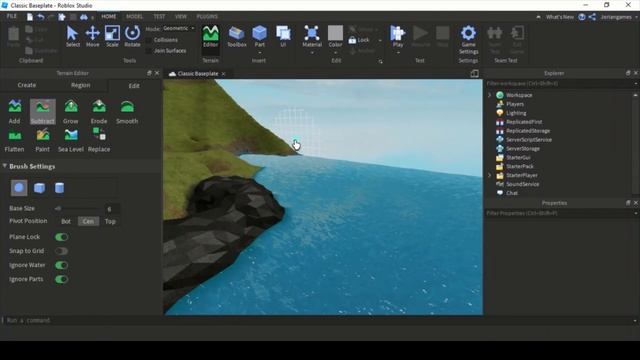
Task: Open the Color dropdown arrow
Action: (336, 53)
